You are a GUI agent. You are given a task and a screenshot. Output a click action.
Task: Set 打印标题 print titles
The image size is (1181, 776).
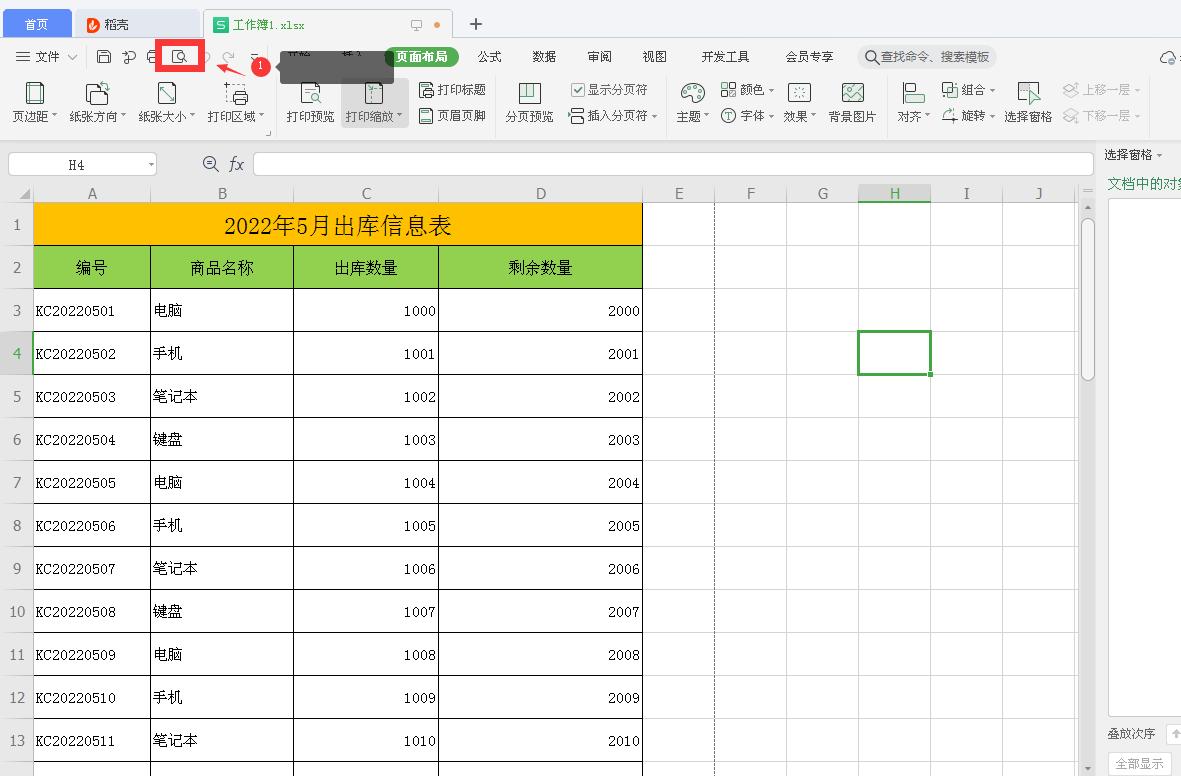click(x=453, y=89)
